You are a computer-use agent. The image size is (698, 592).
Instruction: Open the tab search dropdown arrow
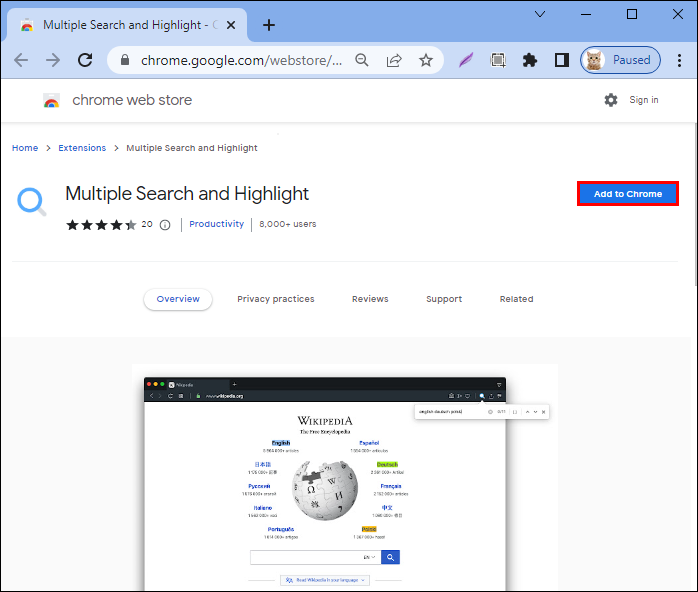(x=540, y=14)
